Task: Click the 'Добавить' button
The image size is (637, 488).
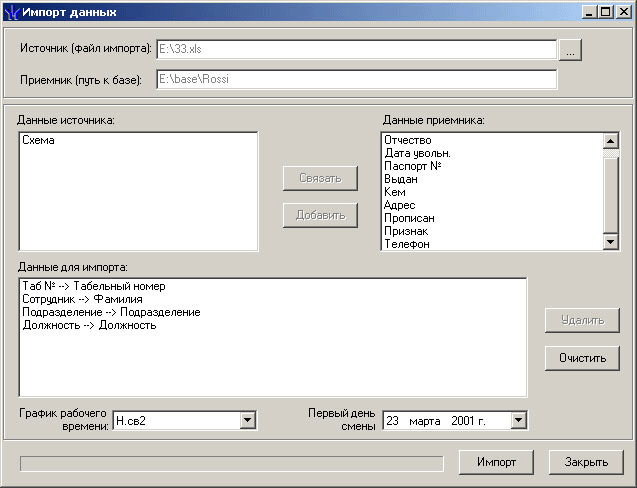Action: pyautogui.click(x=320, y=215)
